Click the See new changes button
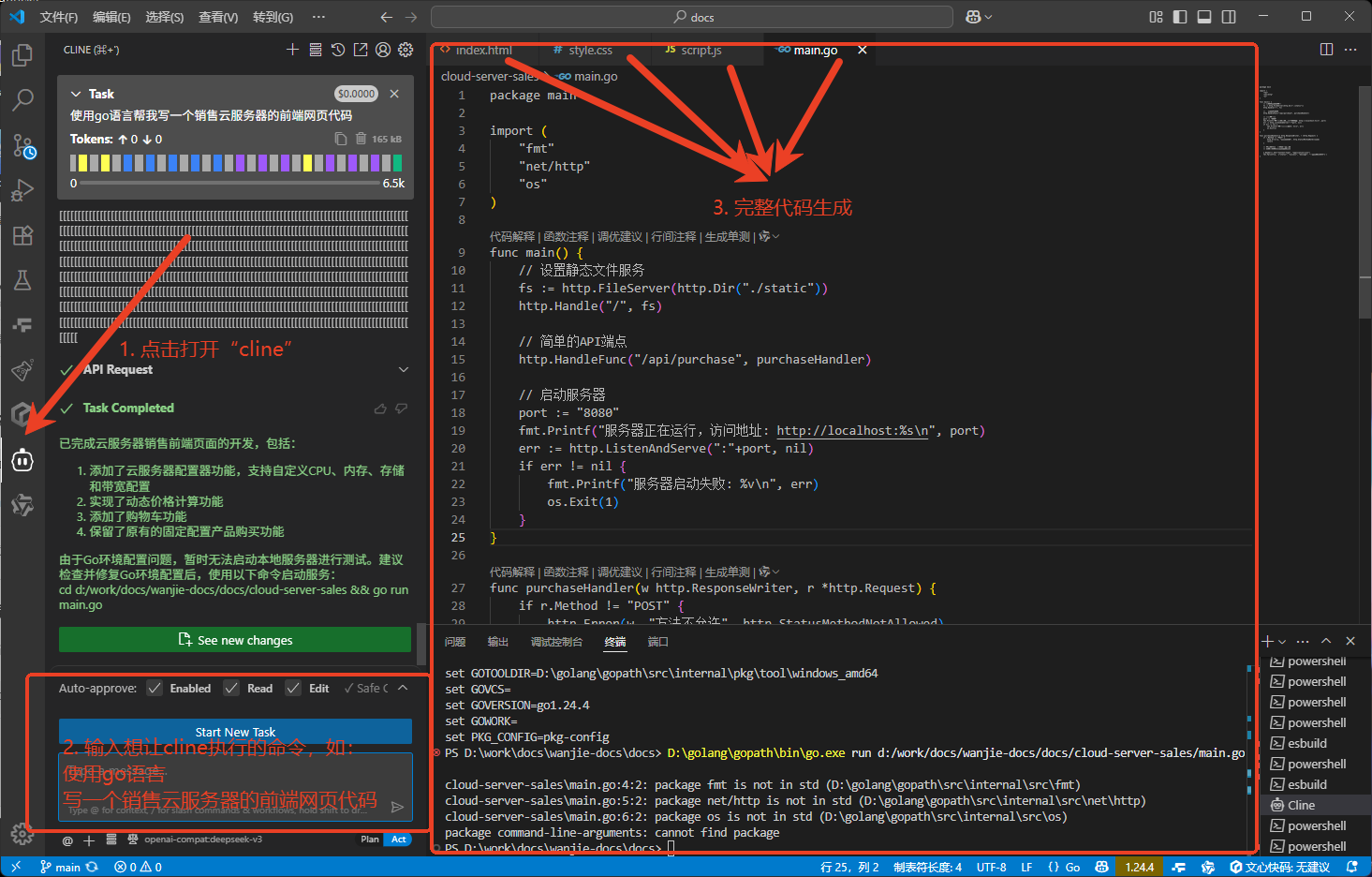 click(235, 640)
